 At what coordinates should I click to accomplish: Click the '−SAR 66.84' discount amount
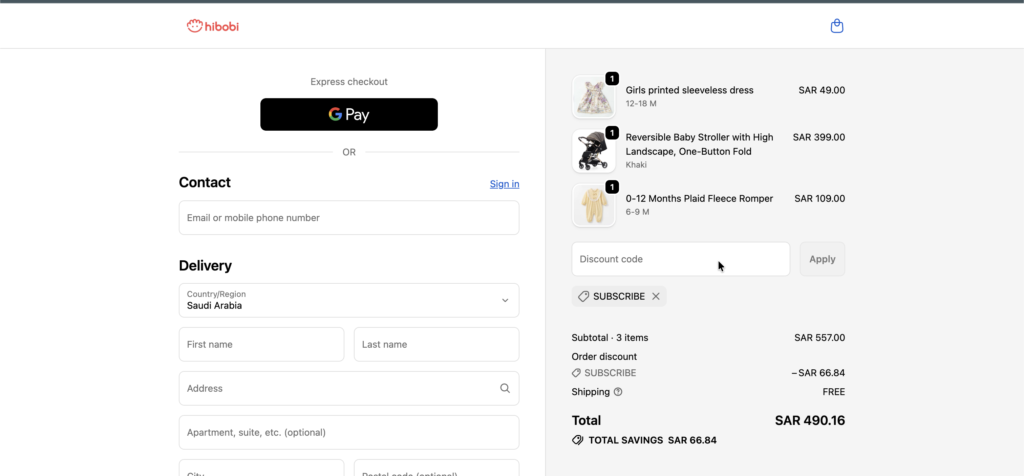click(x=818, y=373)
